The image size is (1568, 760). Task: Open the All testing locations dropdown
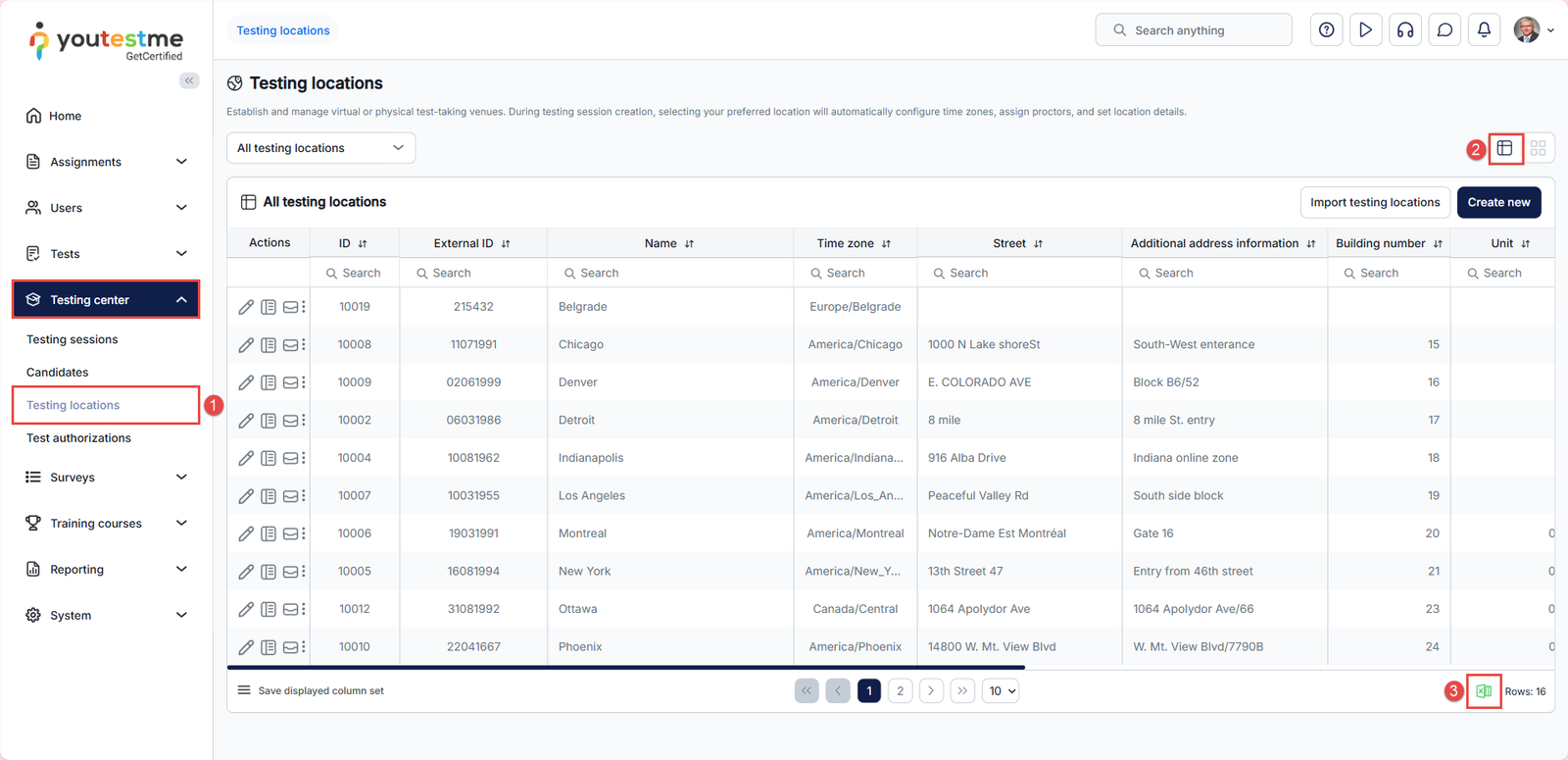pyautogui.click(x=320, y=148)
